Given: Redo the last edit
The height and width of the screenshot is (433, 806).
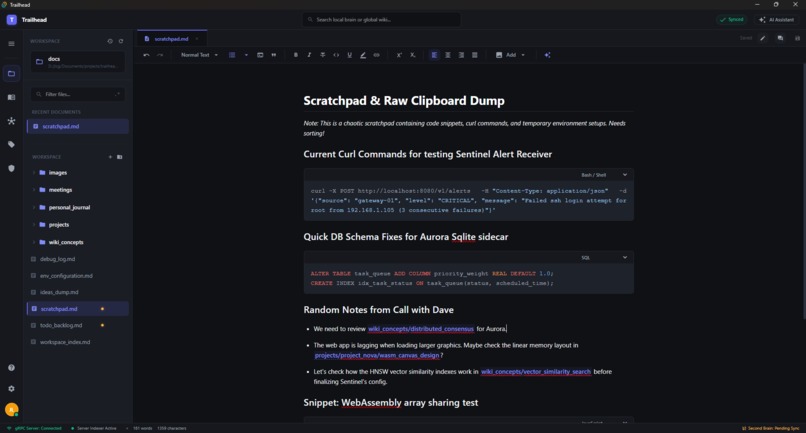Looking at the screenshot, I should click(160, 55).
